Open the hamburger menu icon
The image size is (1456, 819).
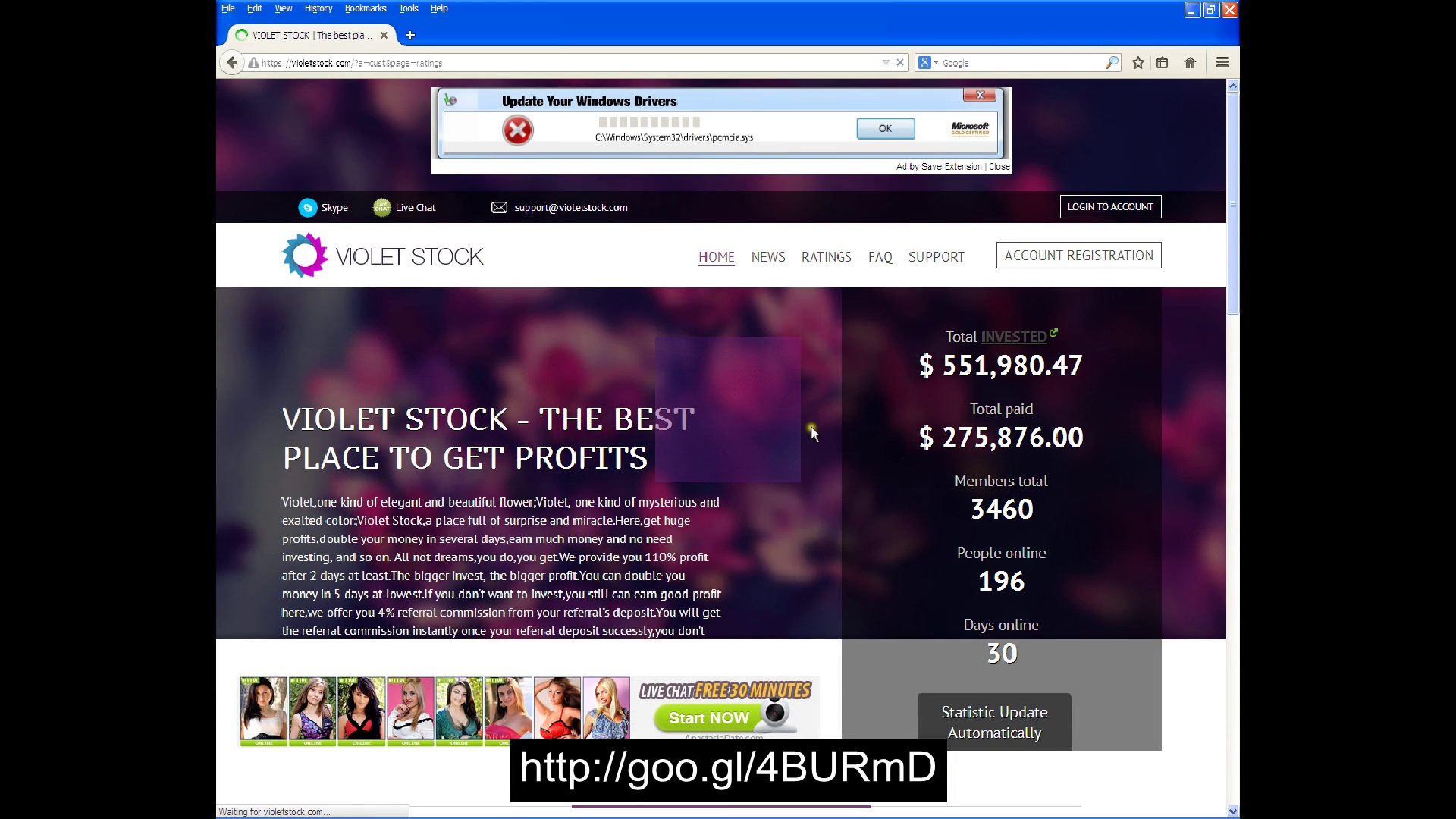(x=1222, y=63)
